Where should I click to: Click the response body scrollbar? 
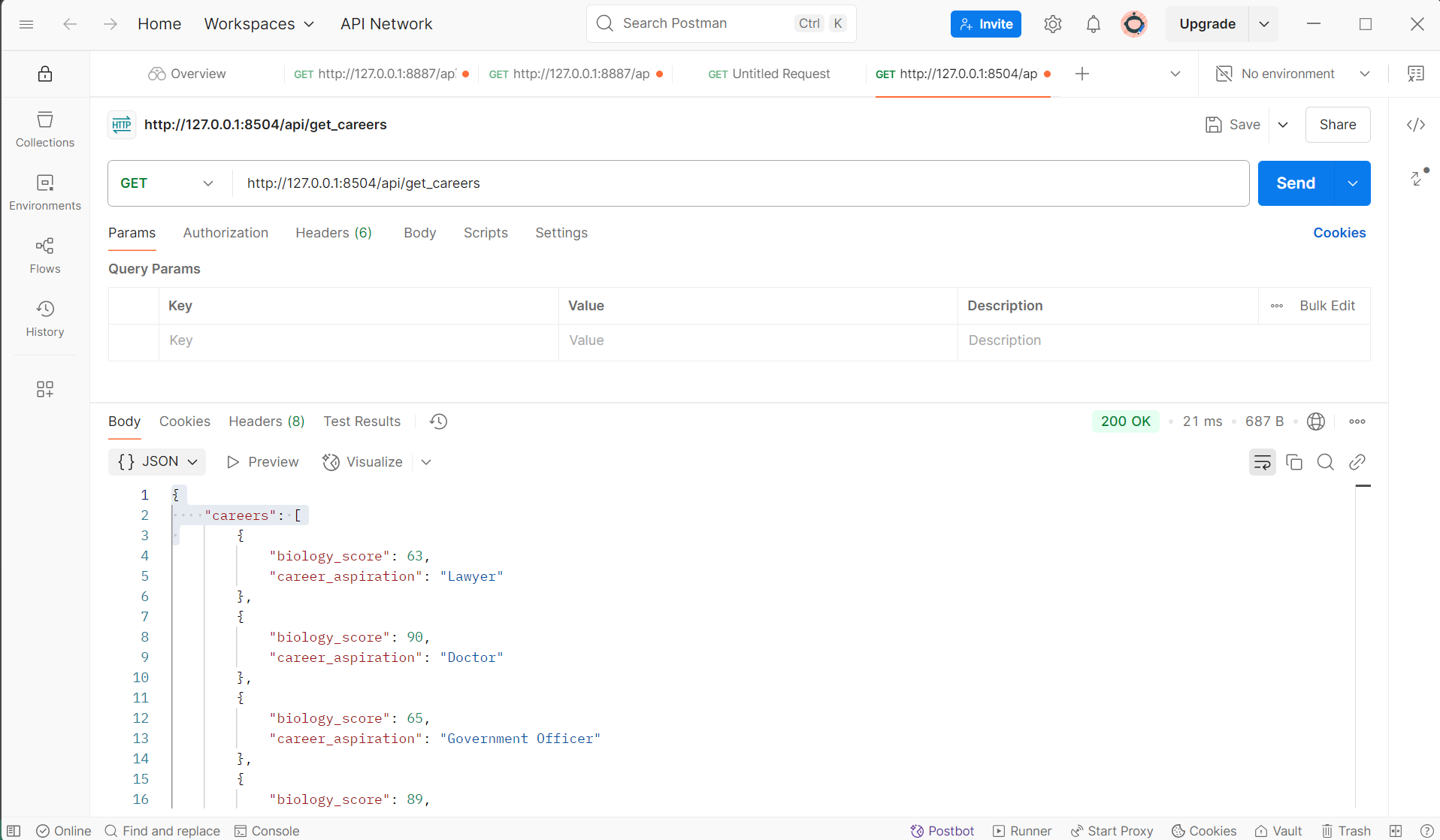[1363, 646]
